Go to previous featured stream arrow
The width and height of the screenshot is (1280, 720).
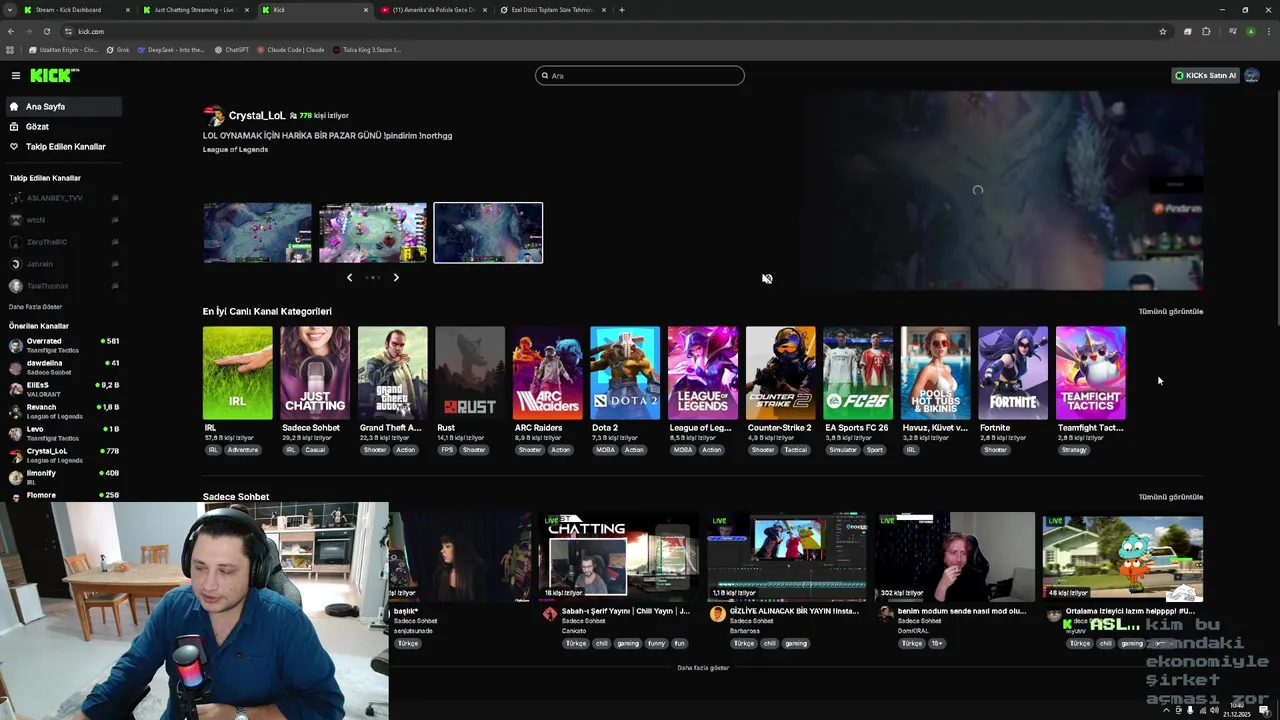coord(349,277)
